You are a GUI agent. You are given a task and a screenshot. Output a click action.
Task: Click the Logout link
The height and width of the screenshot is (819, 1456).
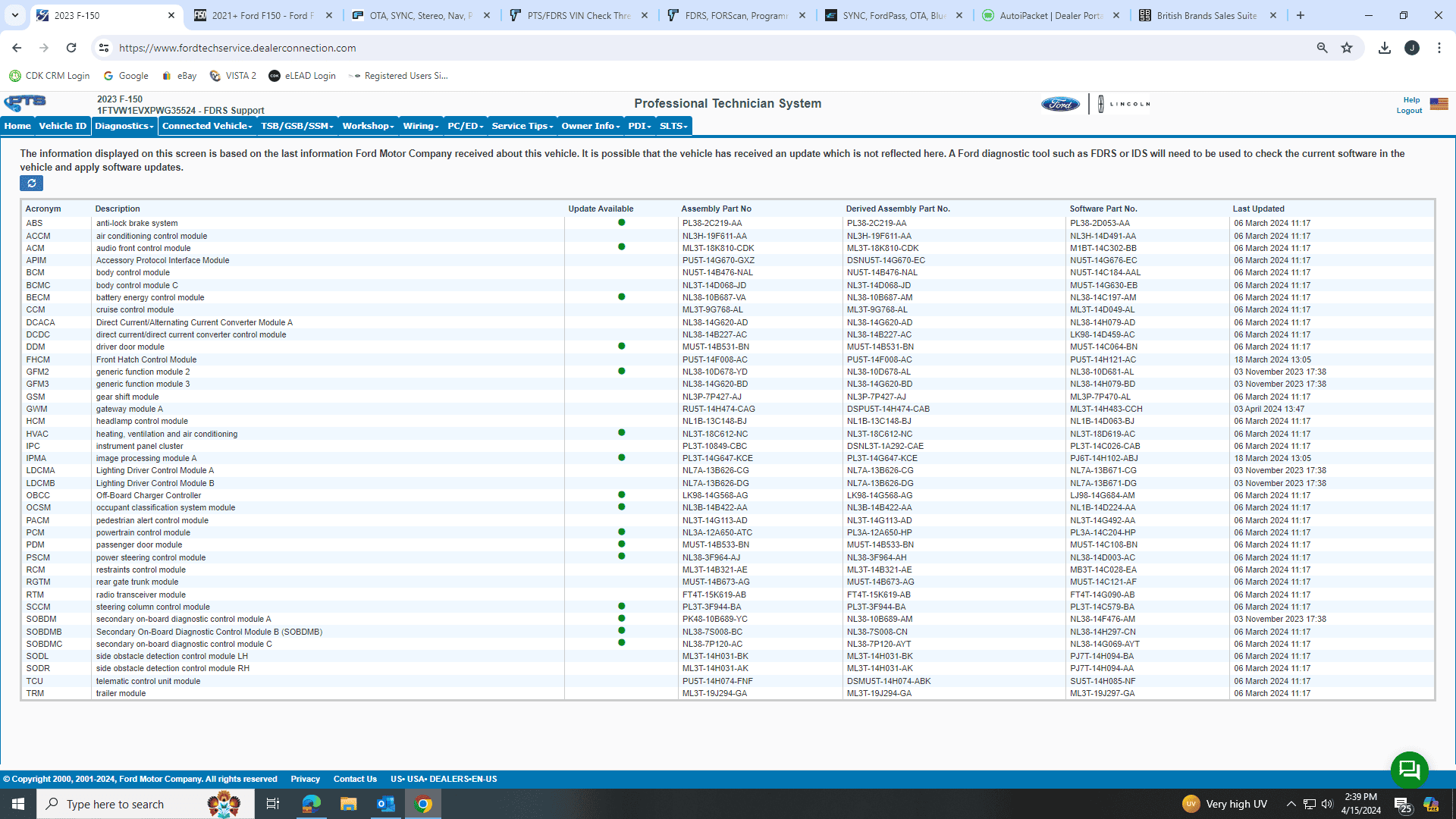tap(1409, 111)
